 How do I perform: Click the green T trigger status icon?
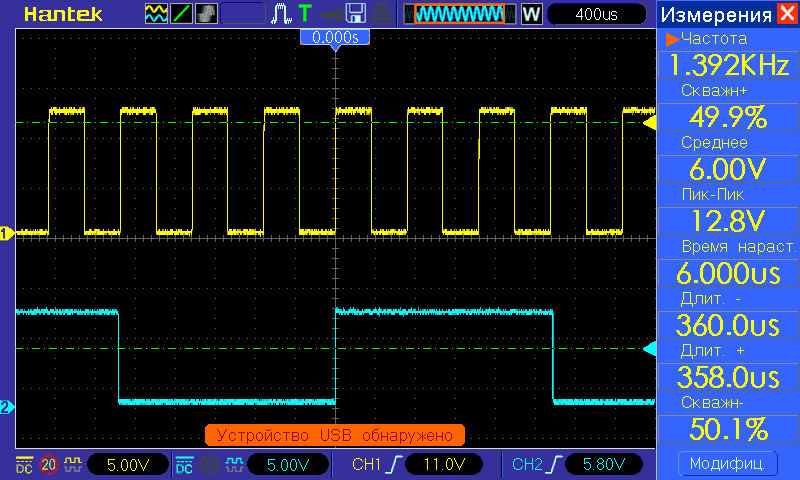pos(304,14)
